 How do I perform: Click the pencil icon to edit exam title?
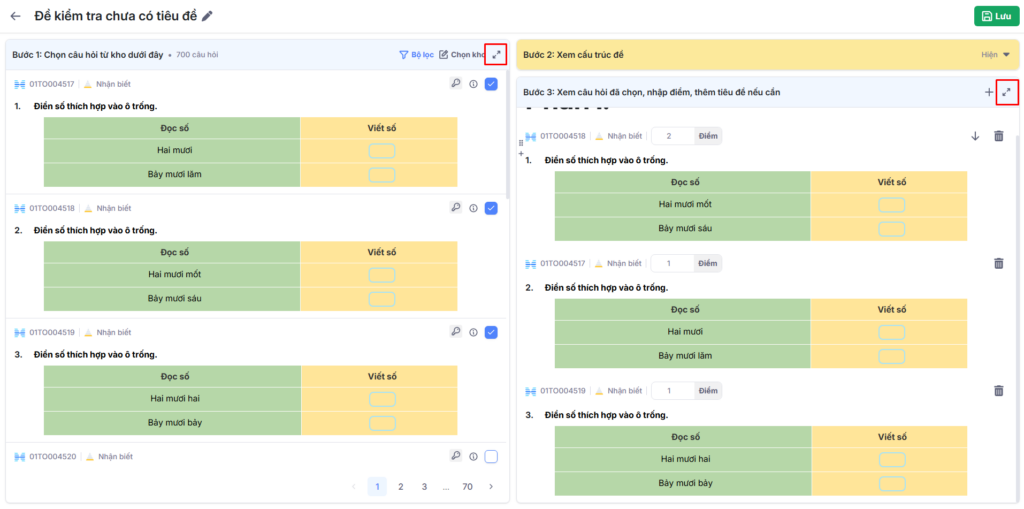click(x=207, y=16)
